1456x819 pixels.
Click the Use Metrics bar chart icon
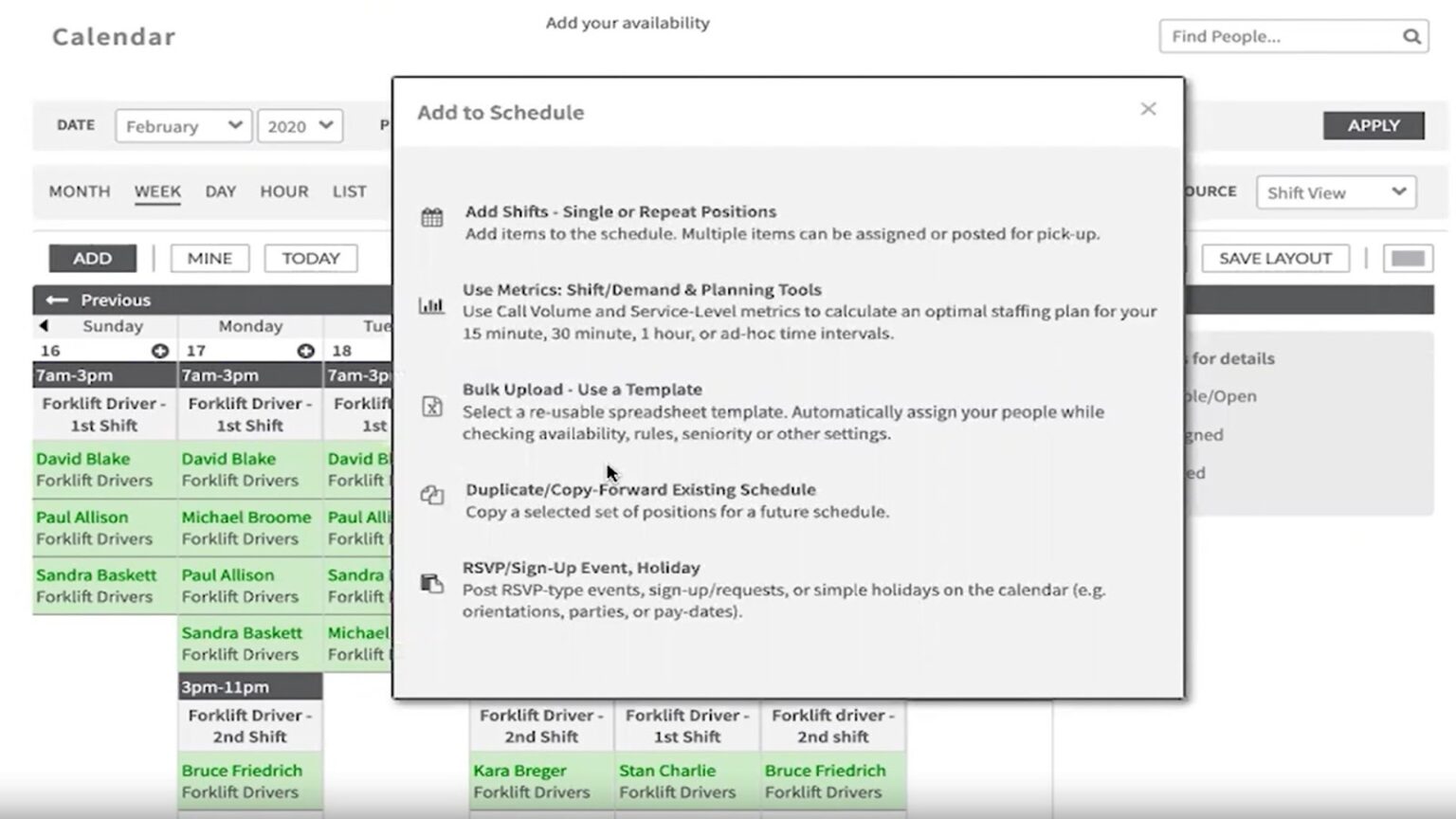(432, 304)
